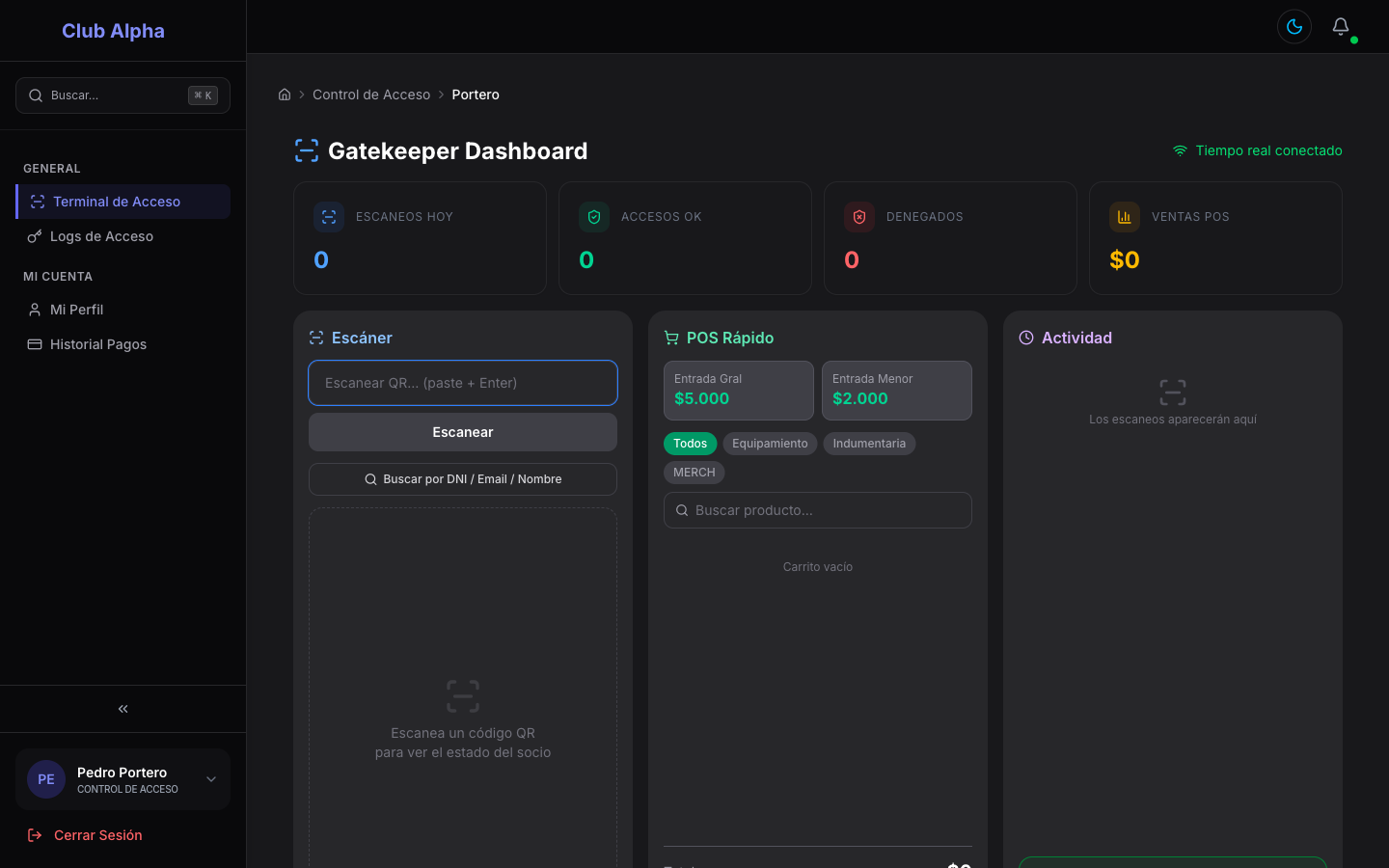This screenshot has height=868, width=1389.
Task: Toggle dark mode moon icon
Action: coord(1294,27)
